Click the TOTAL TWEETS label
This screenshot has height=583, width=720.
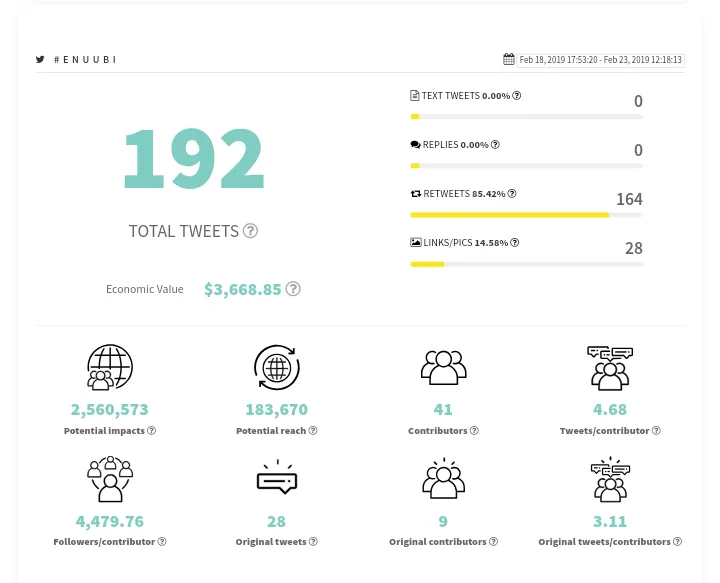click(184, 231)
